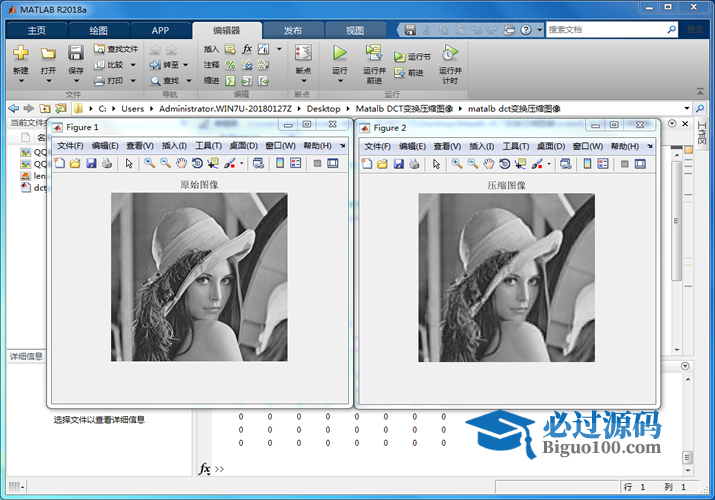This screenshot has height=500, width=715.
Task: Click the command window down scrollbar arrow
Action: 688,470
